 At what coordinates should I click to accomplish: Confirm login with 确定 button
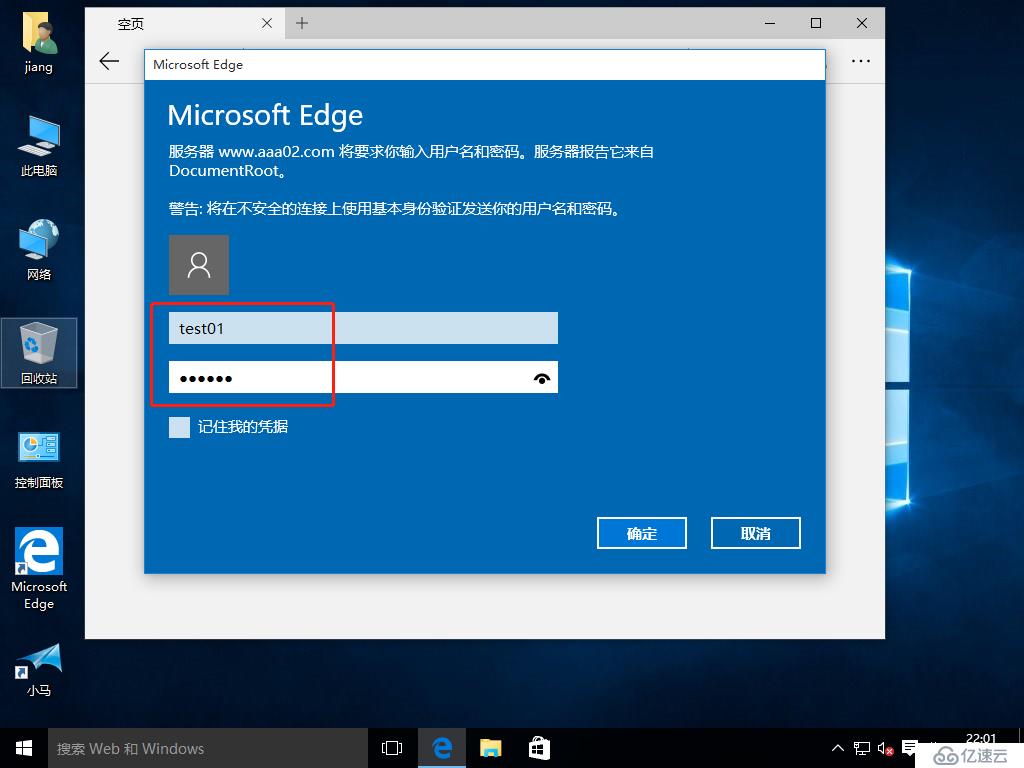642,534
